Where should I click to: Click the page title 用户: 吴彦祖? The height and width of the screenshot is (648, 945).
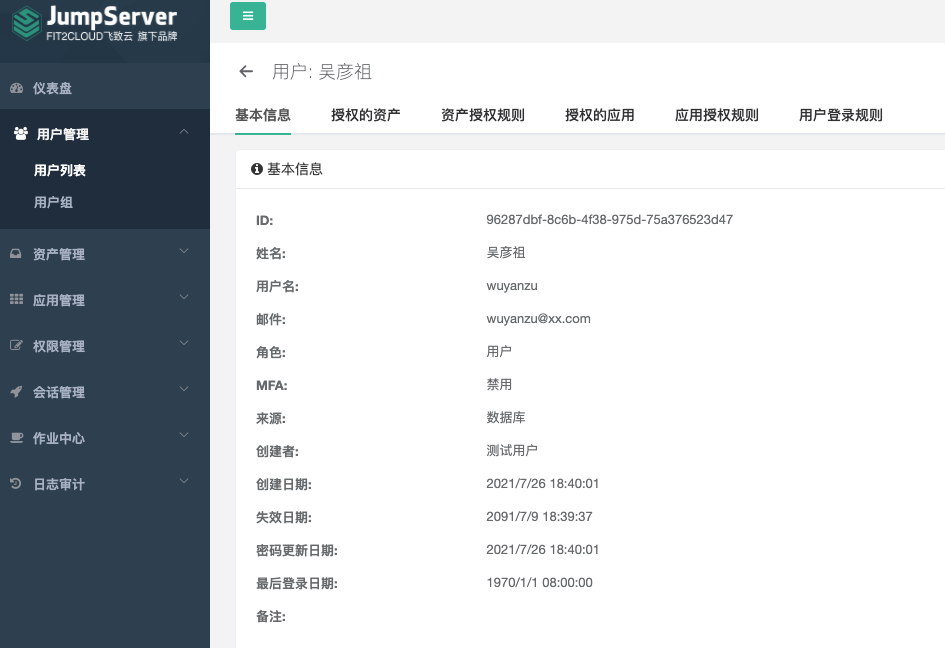coord(321,72)
